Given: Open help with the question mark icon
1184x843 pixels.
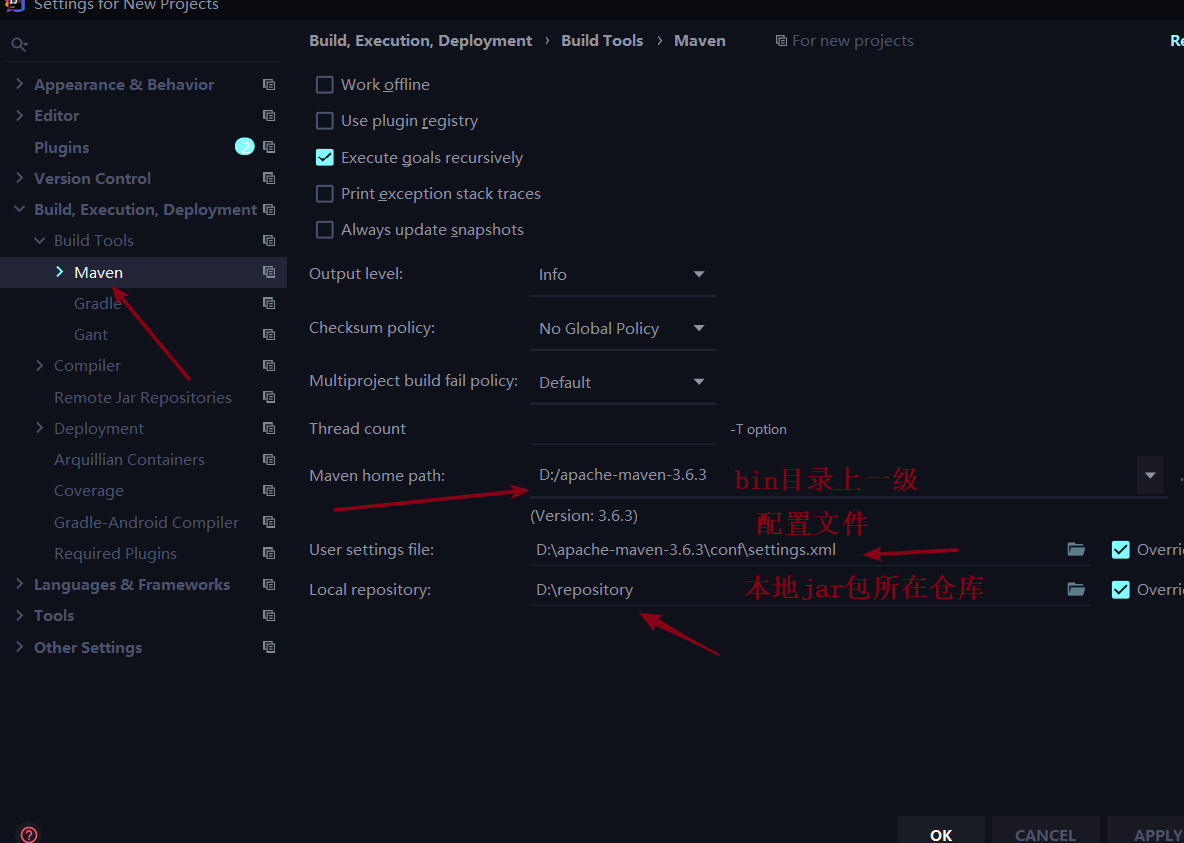Looking at the screenshot, I should [x=29, y=833].
